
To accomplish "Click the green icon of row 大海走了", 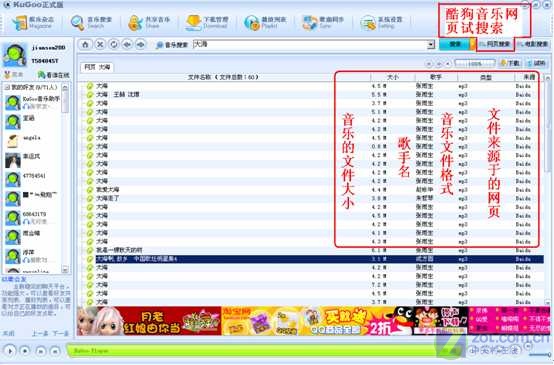I will [x=90, y=198].
